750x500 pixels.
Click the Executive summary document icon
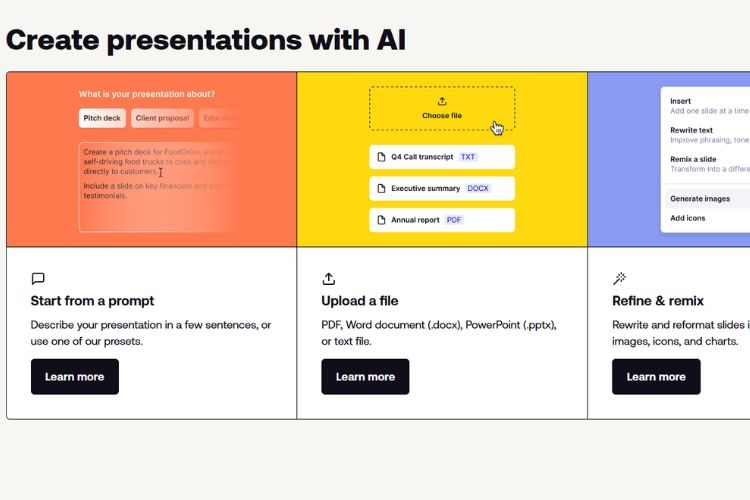pyautogui.click(x=381, y=188)
